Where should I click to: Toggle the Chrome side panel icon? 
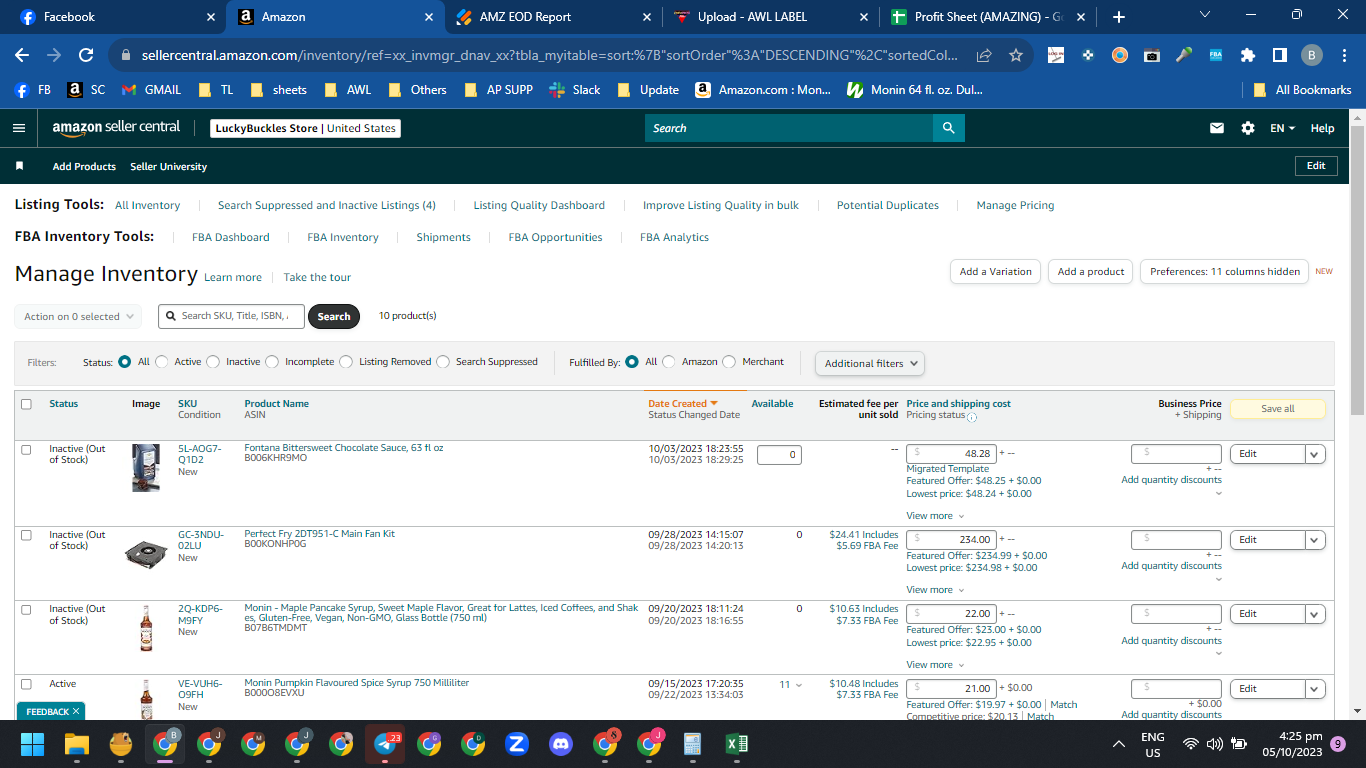[1280, 56]
